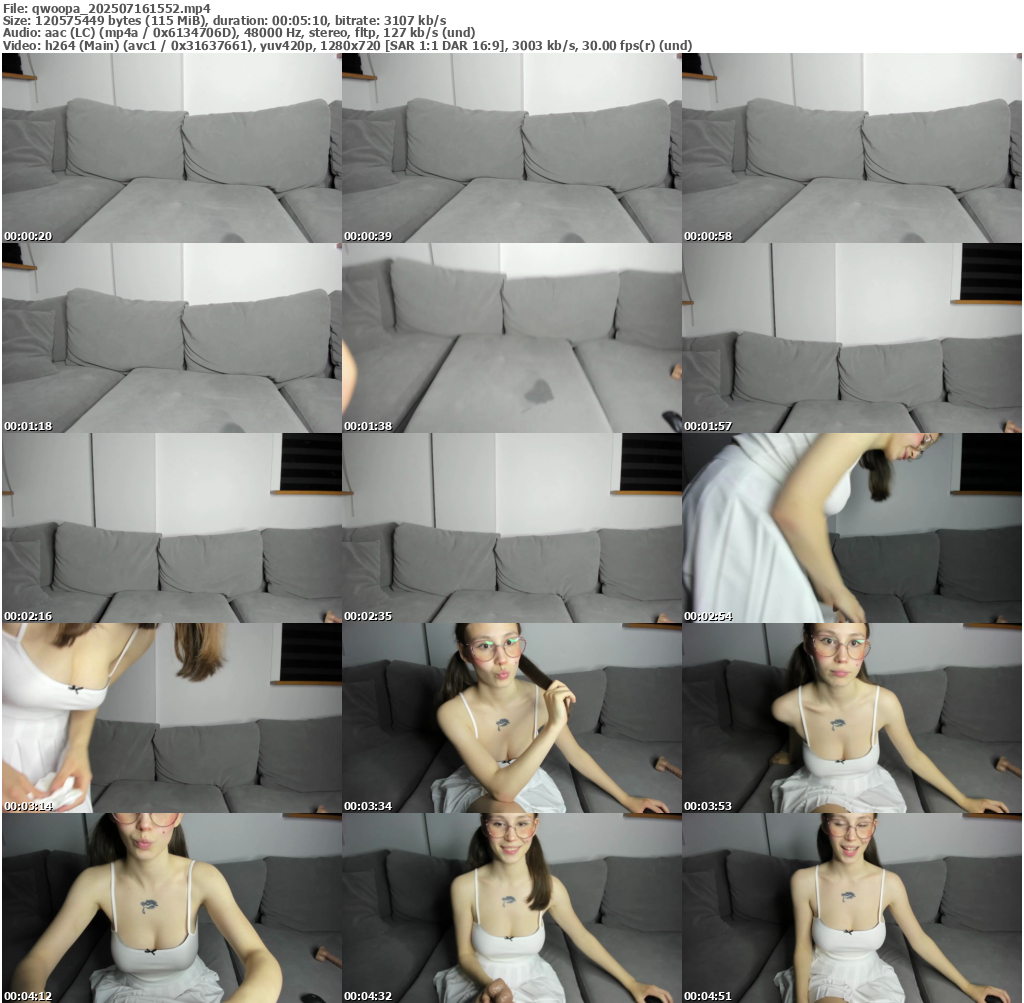
Task: Click the thumbnail stamped 00:00:20
Action: pos(172,148)
